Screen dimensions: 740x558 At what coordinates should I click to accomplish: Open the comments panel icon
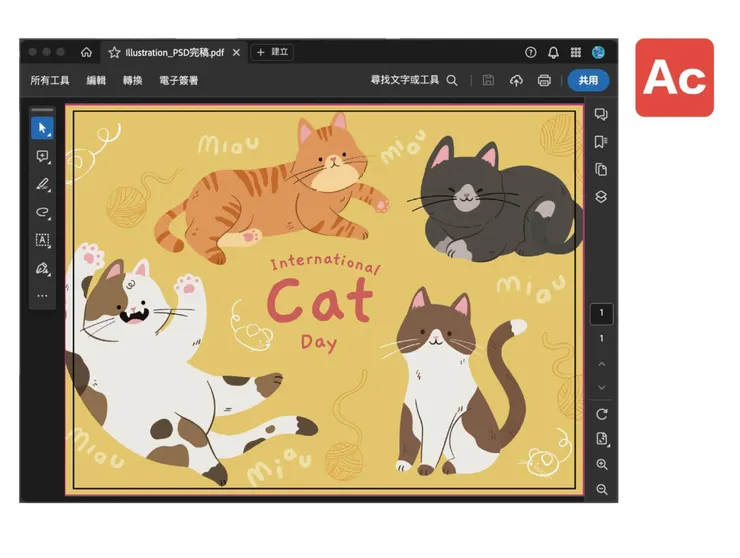[x=601, y=114]
